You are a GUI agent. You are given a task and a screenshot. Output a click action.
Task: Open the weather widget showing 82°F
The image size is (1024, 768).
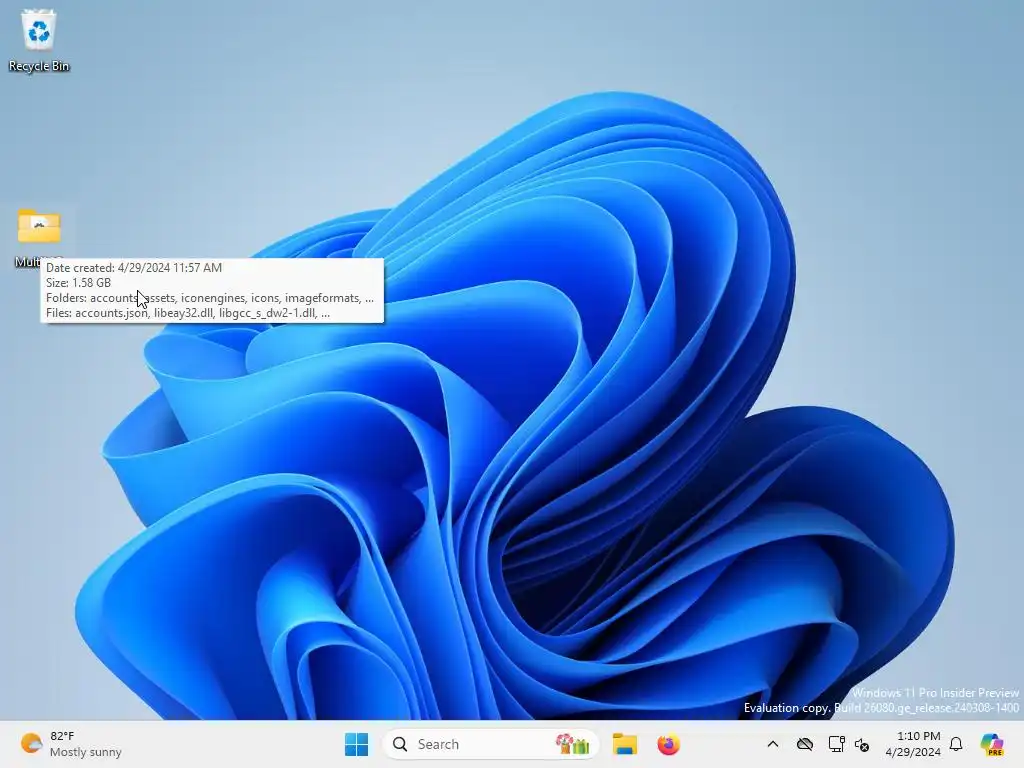click(x=71, y=744)
